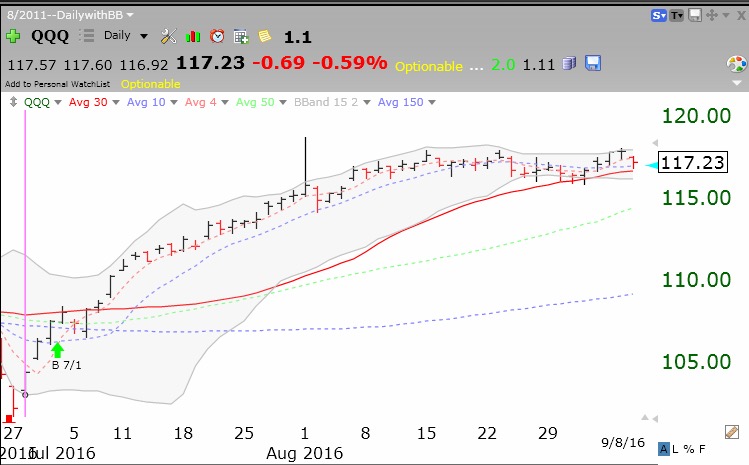The image size is (749, 465).
Task: Toggle the A arithmetic scale option
Action: click(663, 449)
